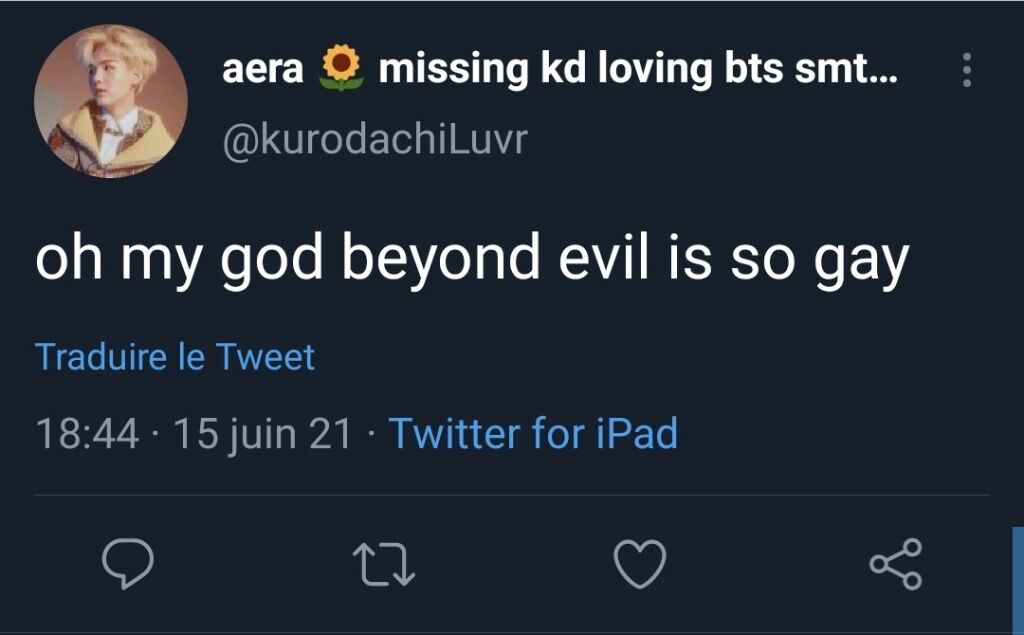Open aera's round profile picture
1024x635 pixels.
point(111,101)
